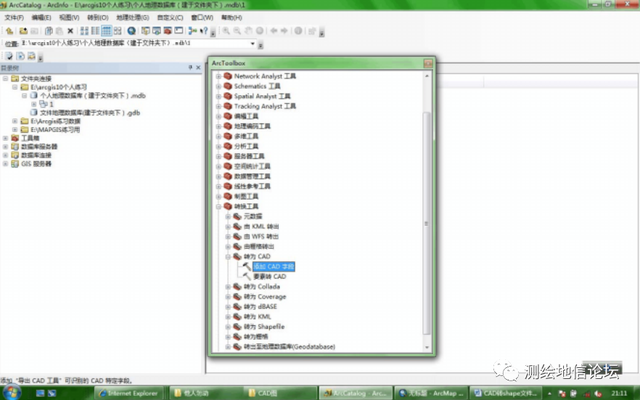Select 由 KML 转出 toolset
This screenshot has height=400, width=640.
261,227
